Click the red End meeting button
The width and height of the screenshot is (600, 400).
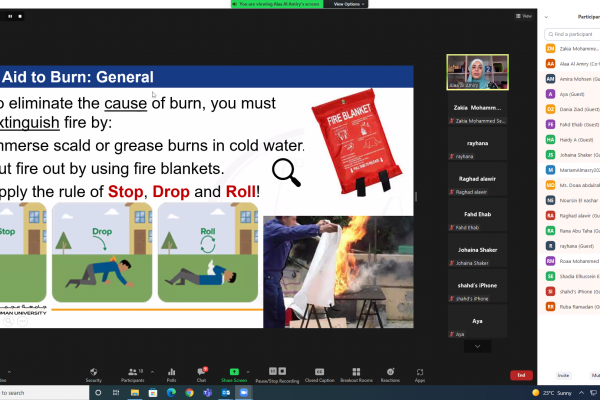click(521, 375)
